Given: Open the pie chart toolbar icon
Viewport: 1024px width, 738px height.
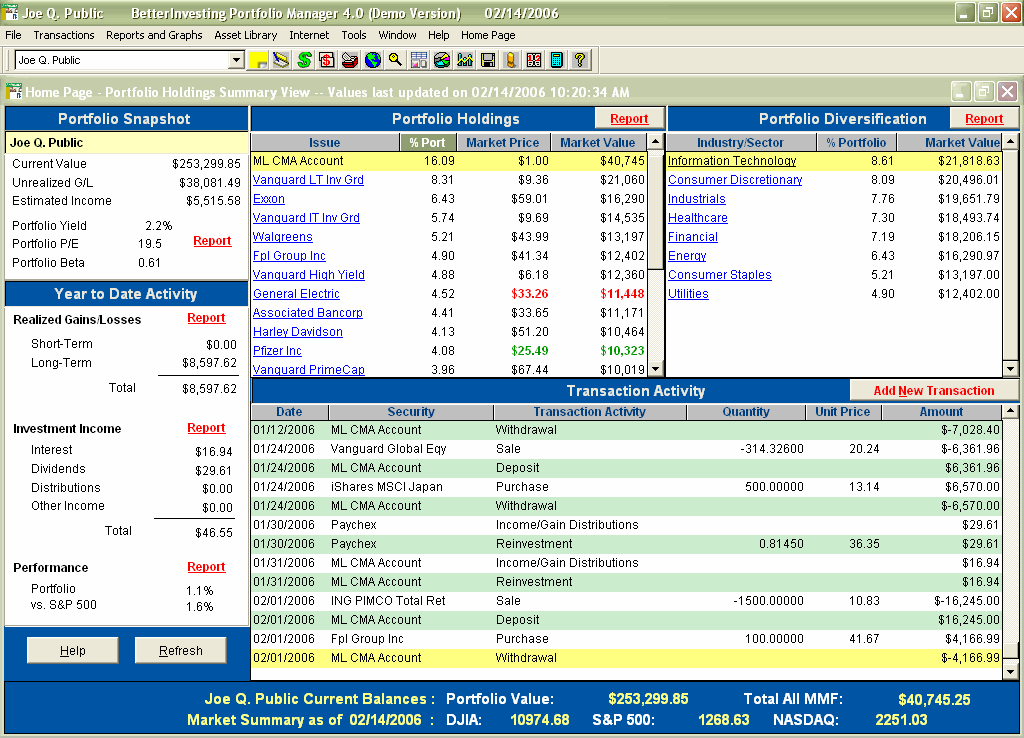Looking at the screenshot, I should [x=442, y=60].
